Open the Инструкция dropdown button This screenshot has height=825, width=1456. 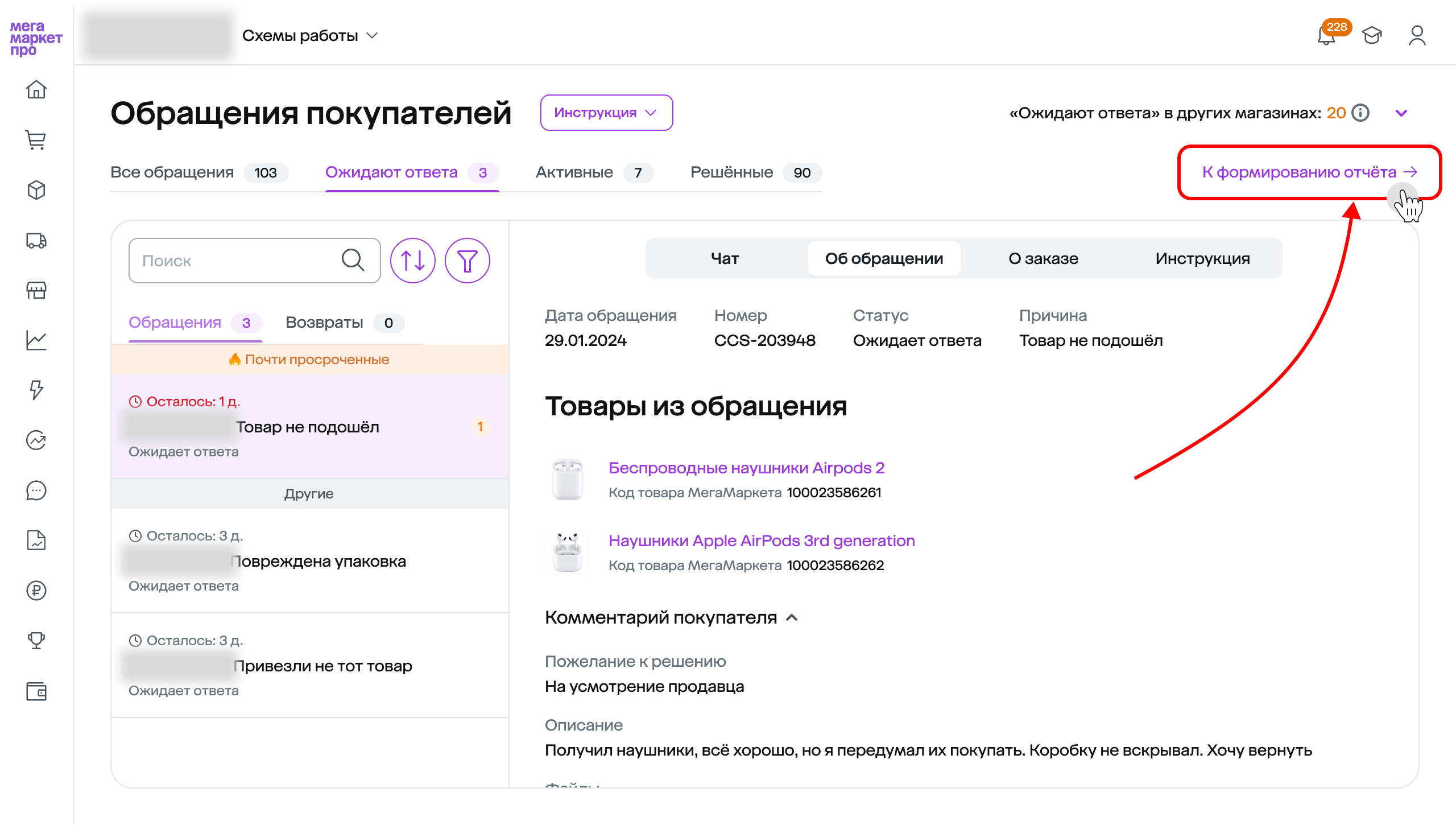point(606,113)
